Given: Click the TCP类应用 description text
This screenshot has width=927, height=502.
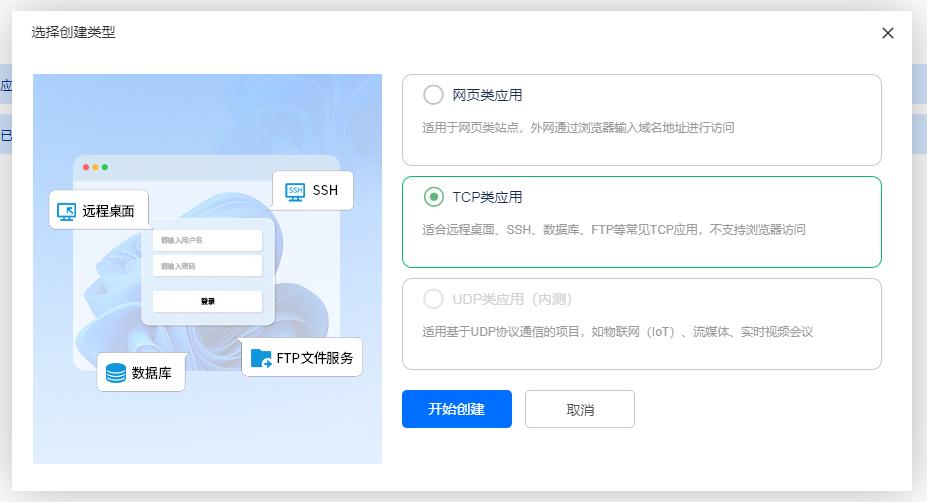Looking at the screenshot, I should point(614,229).
